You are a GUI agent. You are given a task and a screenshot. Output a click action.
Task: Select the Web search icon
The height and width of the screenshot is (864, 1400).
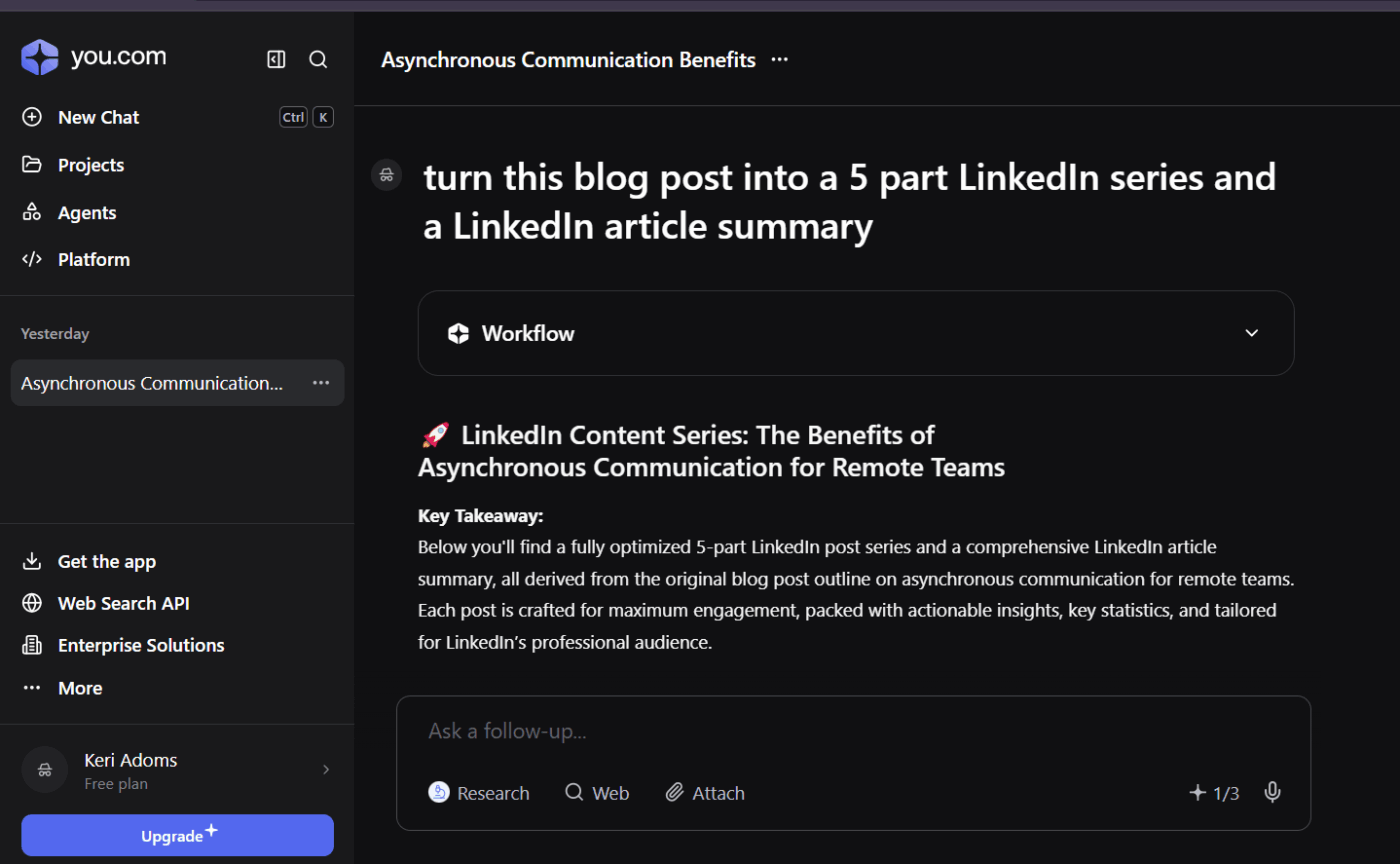[574, 792]
